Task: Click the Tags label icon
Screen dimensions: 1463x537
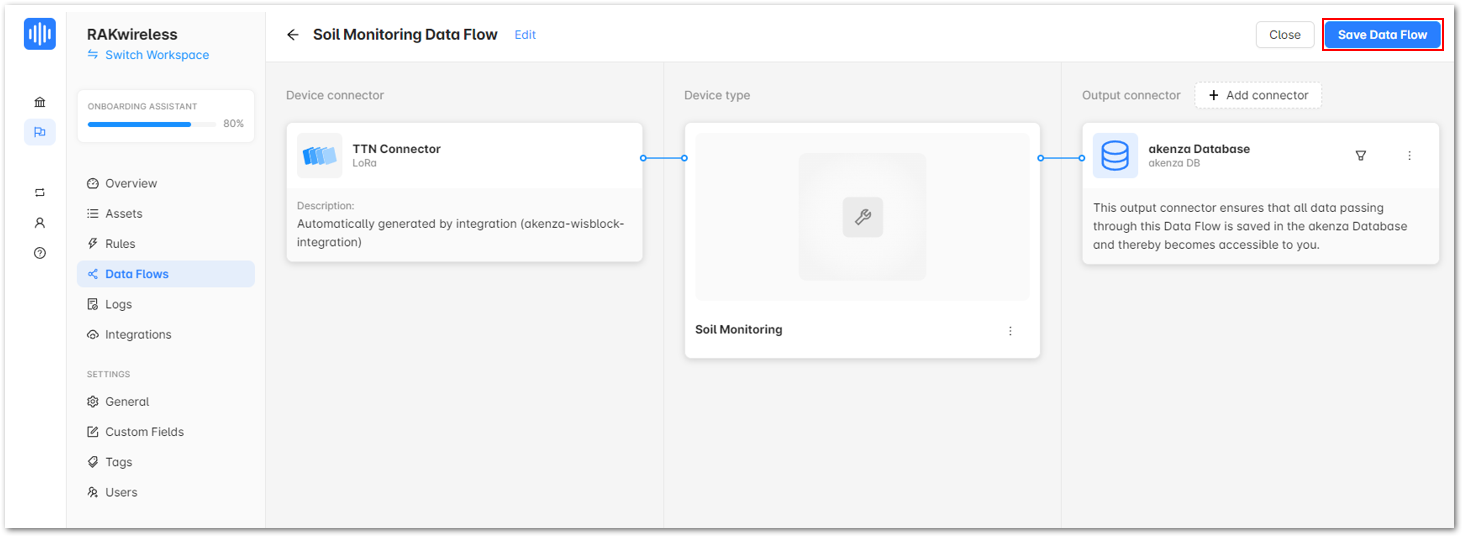Action: pyautogui.click(x=93, y=462)
